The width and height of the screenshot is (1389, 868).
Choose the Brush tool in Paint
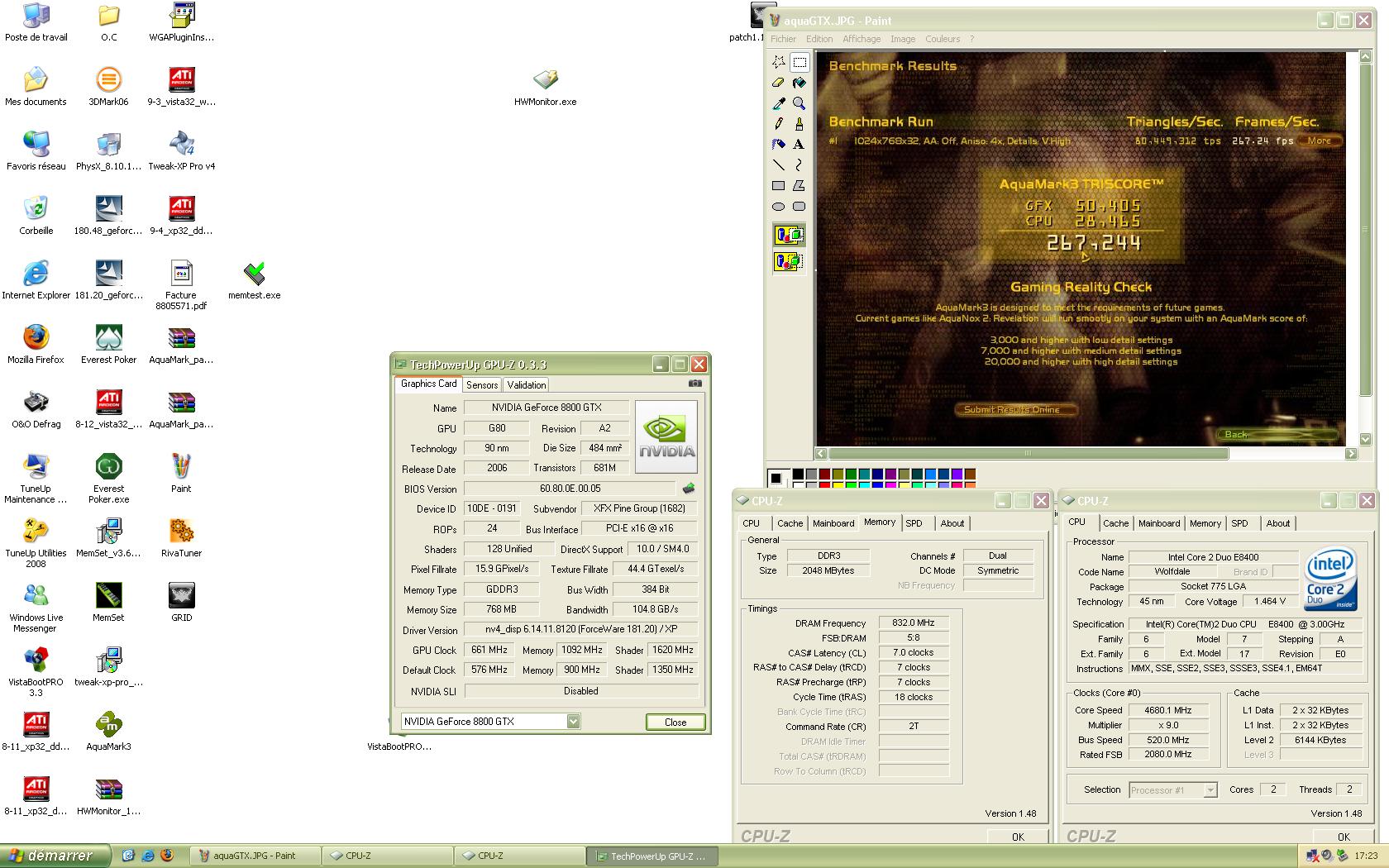pos(800,124)
